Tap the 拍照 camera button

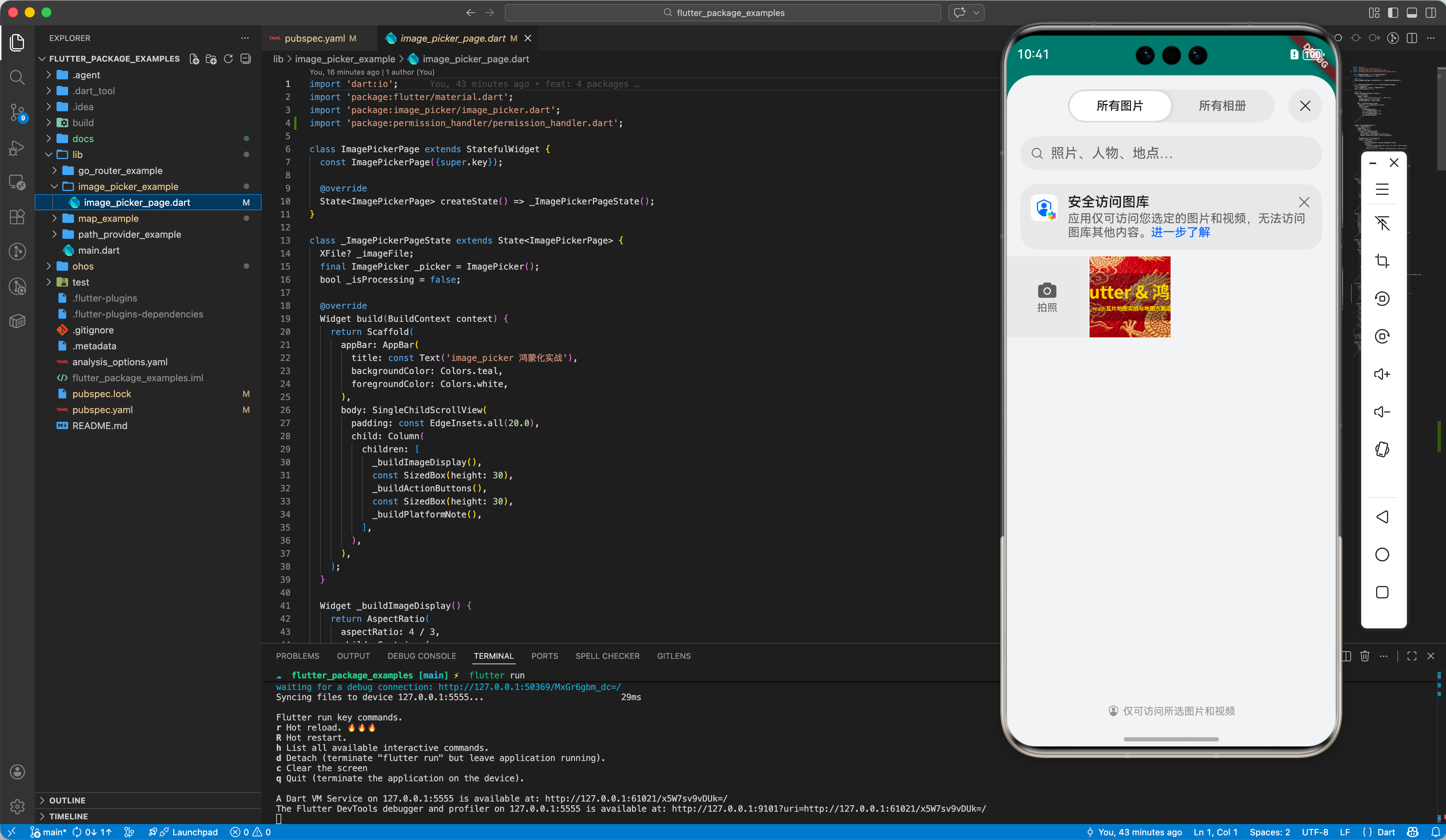point(1046,297)
